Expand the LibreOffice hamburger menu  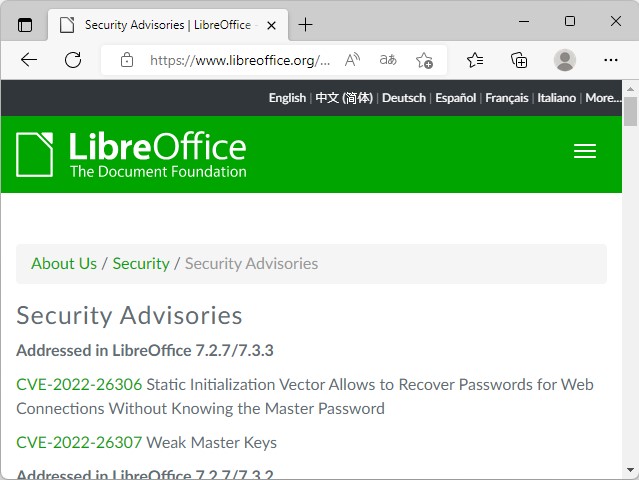[585, 151]
